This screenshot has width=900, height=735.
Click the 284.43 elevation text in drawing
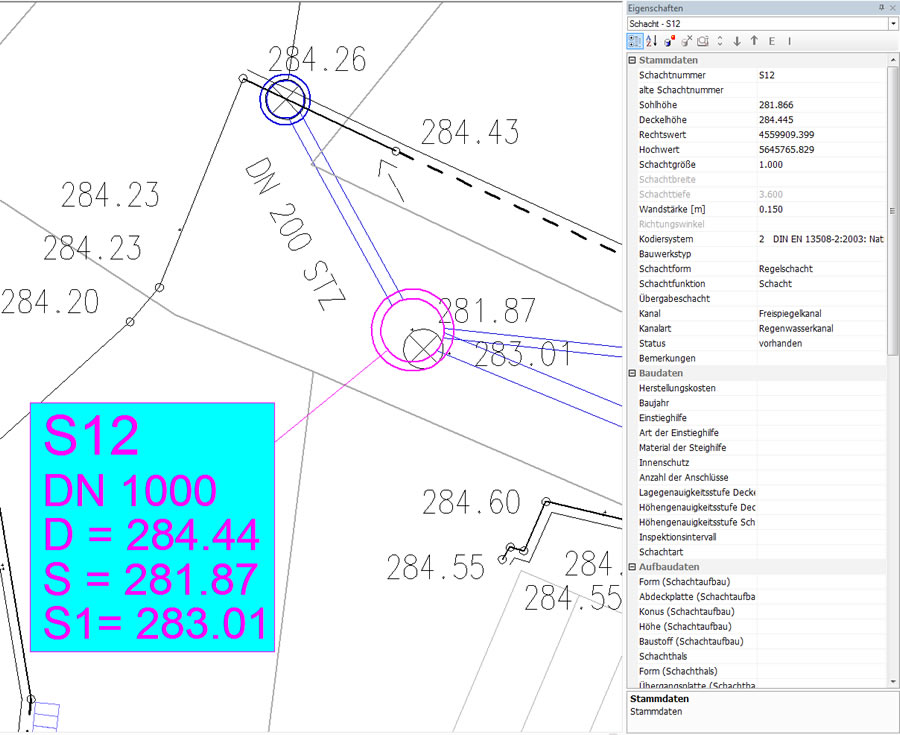tap(470, 133)
